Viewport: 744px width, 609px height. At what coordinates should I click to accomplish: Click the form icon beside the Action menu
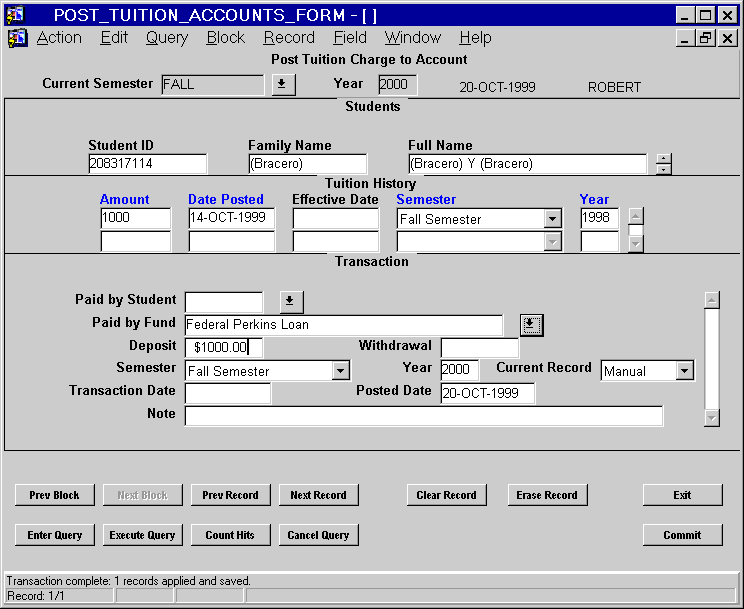pos(18,38)
